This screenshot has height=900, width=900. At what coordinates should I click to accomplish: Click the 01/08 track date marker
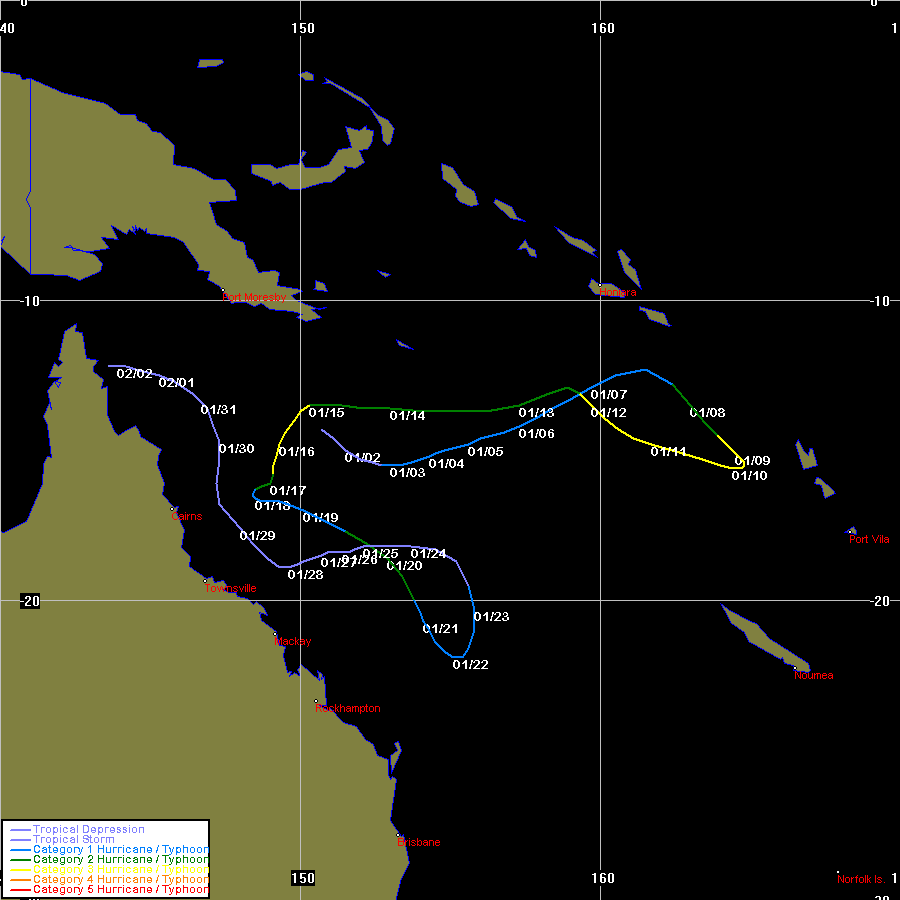[x=707, y=413]
